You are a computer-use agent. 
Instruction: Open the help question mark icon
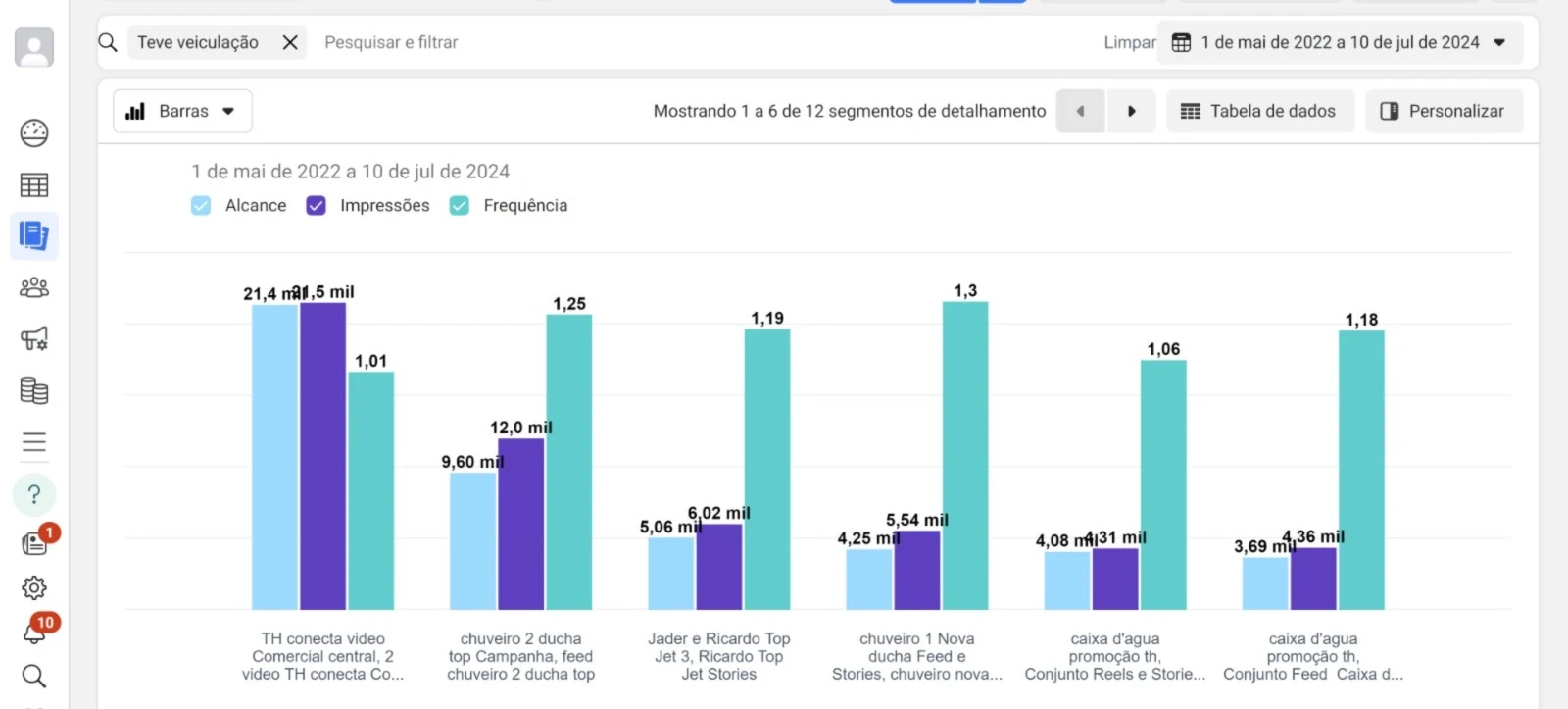coord(34,494)
